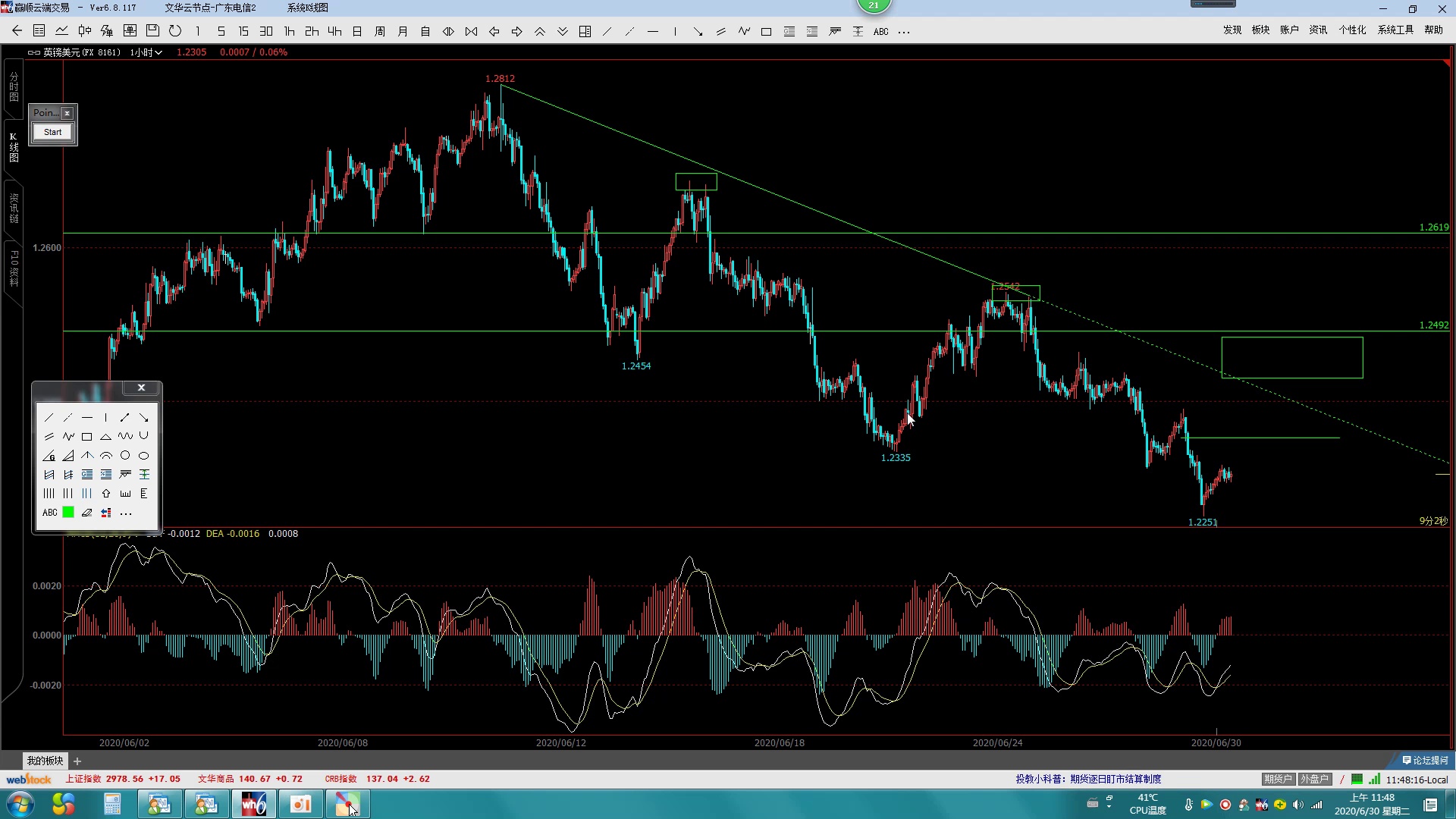Expand more drawing tools in palette

[x=126, y=513]
